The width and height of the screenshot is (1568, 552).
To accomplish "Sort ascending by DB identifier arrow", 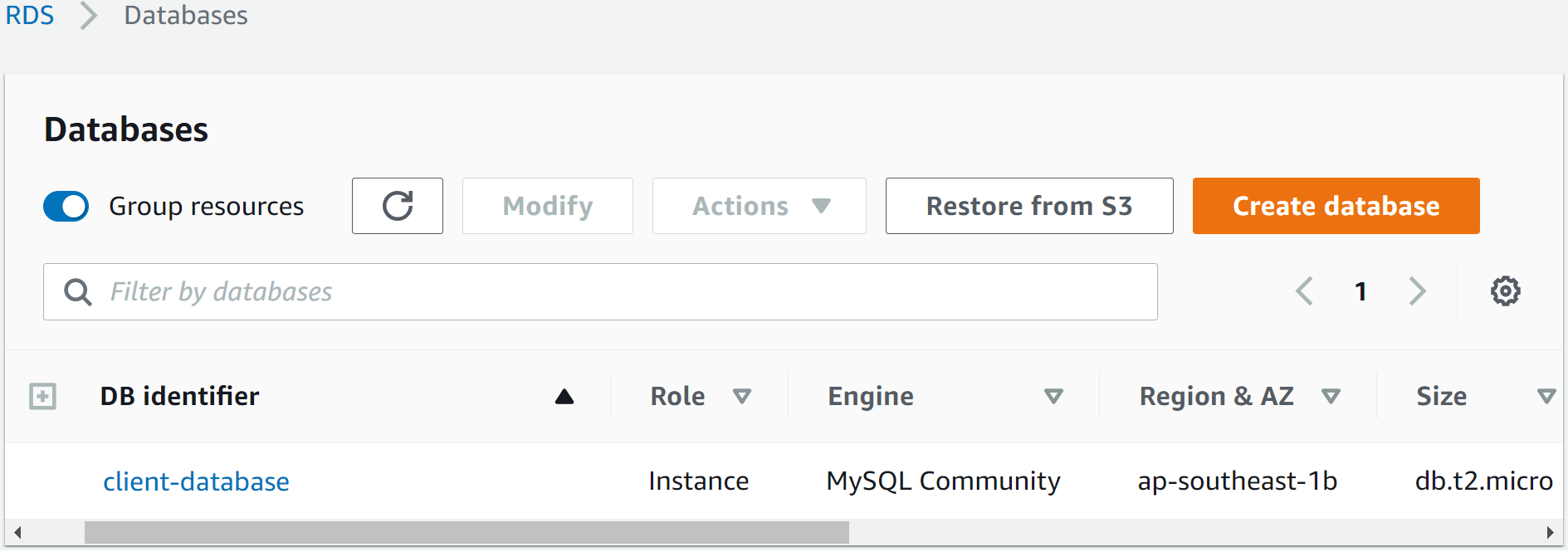I will tap(564, 397).
